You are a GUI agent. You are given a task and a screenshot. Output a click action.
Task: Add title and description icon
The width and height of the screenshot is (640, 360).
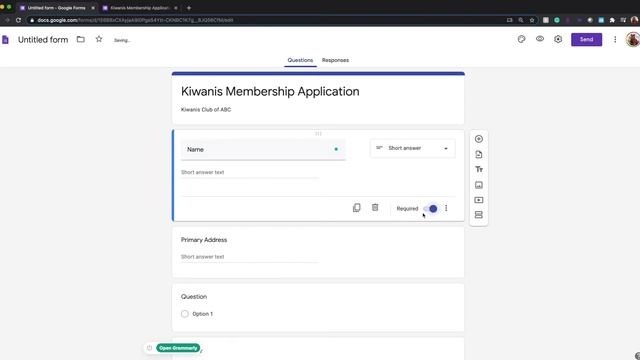(x=479, y=169)
